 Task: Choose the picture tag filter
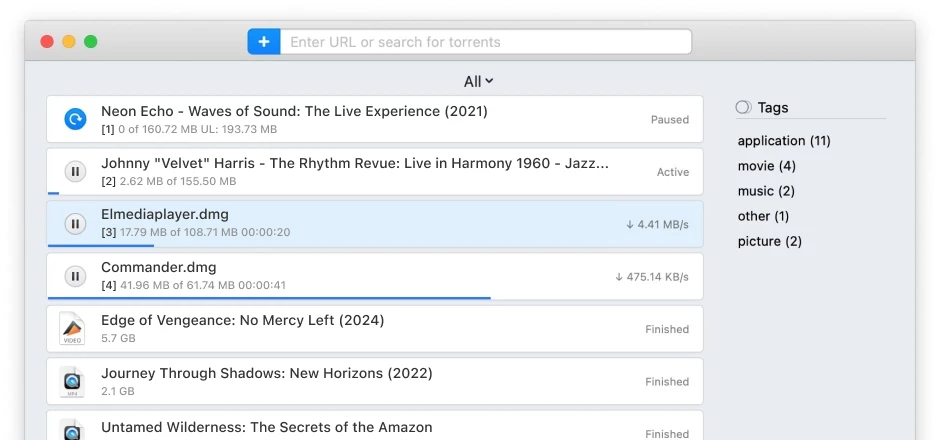(x=769, y=241)
